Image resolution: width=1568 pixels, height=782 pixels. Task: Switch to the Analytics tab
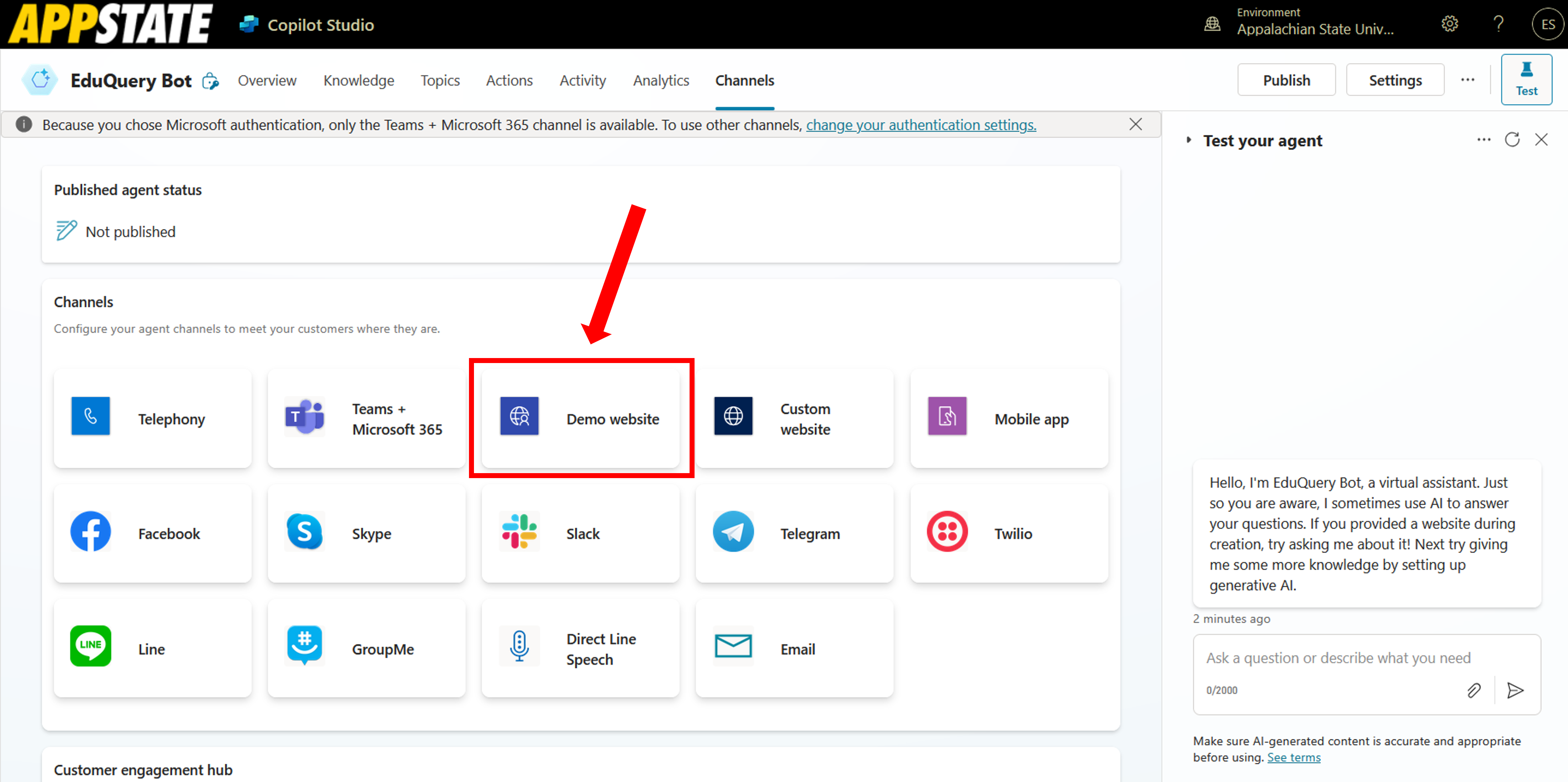click(x=660, y=80)
